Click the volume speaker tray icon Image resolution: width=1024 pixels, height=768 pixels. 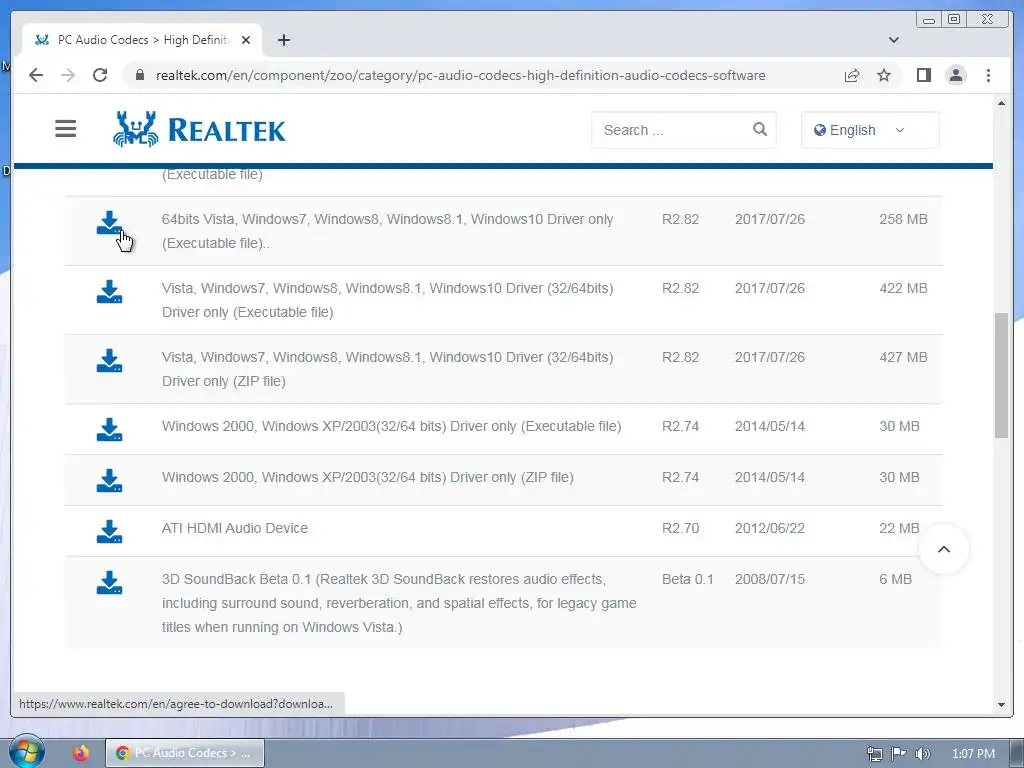pos(922,754)
